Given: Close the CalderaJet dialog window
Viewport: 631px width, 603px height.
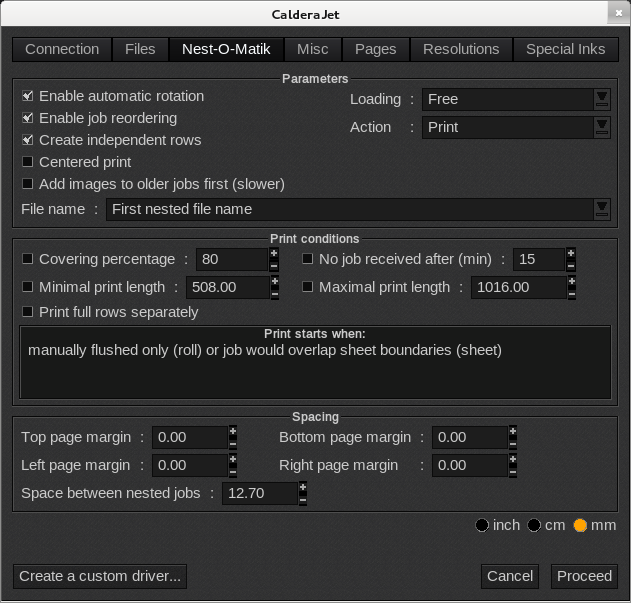Looking at the screenshot, I should pyautogui.click(x=618, y=14).
